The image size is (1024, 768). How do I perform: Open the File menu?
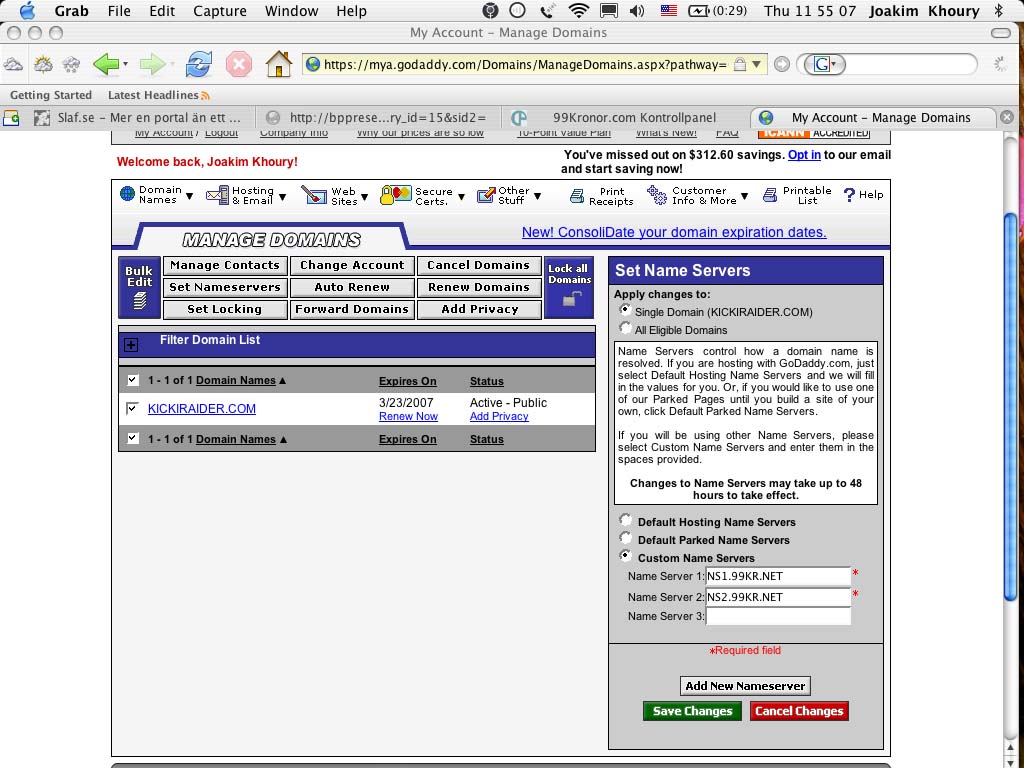[x=119, y=11]
